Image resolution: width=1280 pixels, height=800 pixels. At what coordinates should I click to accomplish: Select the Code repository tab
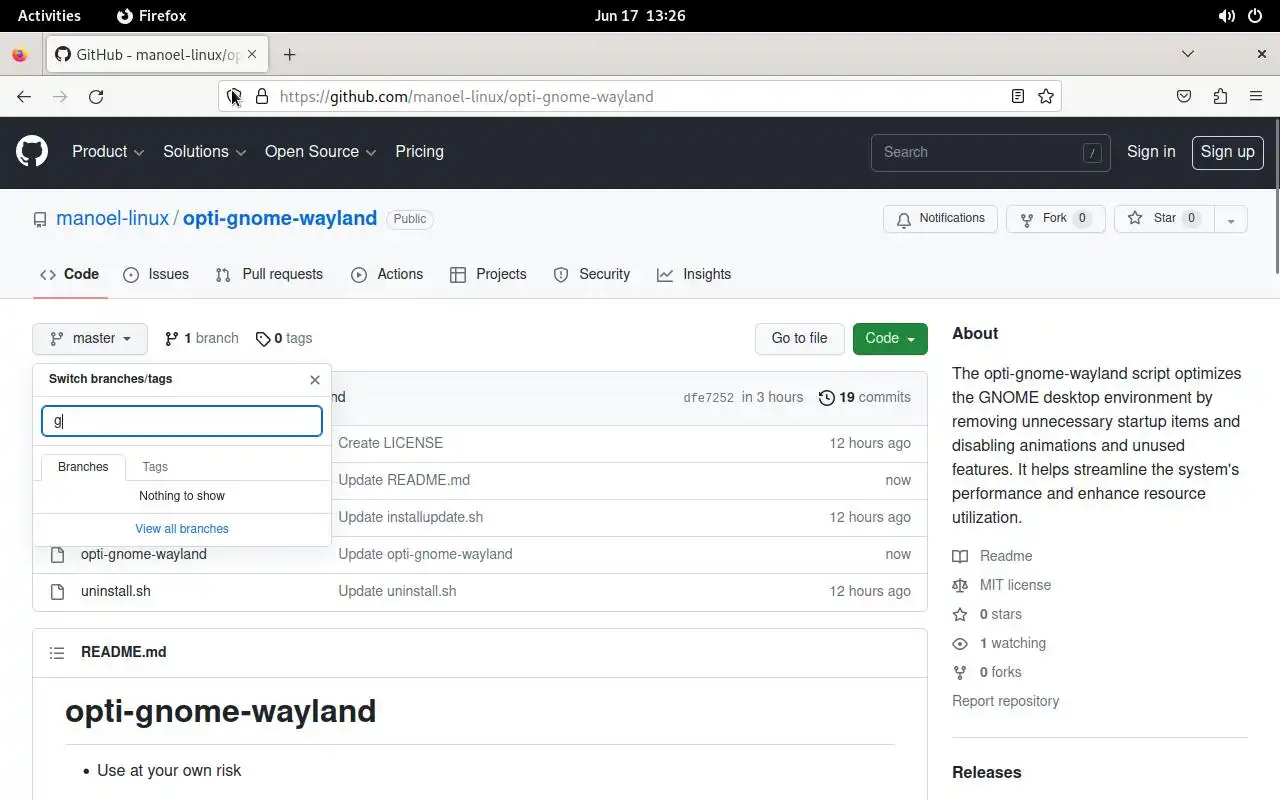pyautogui.click(x=69, y=274)
